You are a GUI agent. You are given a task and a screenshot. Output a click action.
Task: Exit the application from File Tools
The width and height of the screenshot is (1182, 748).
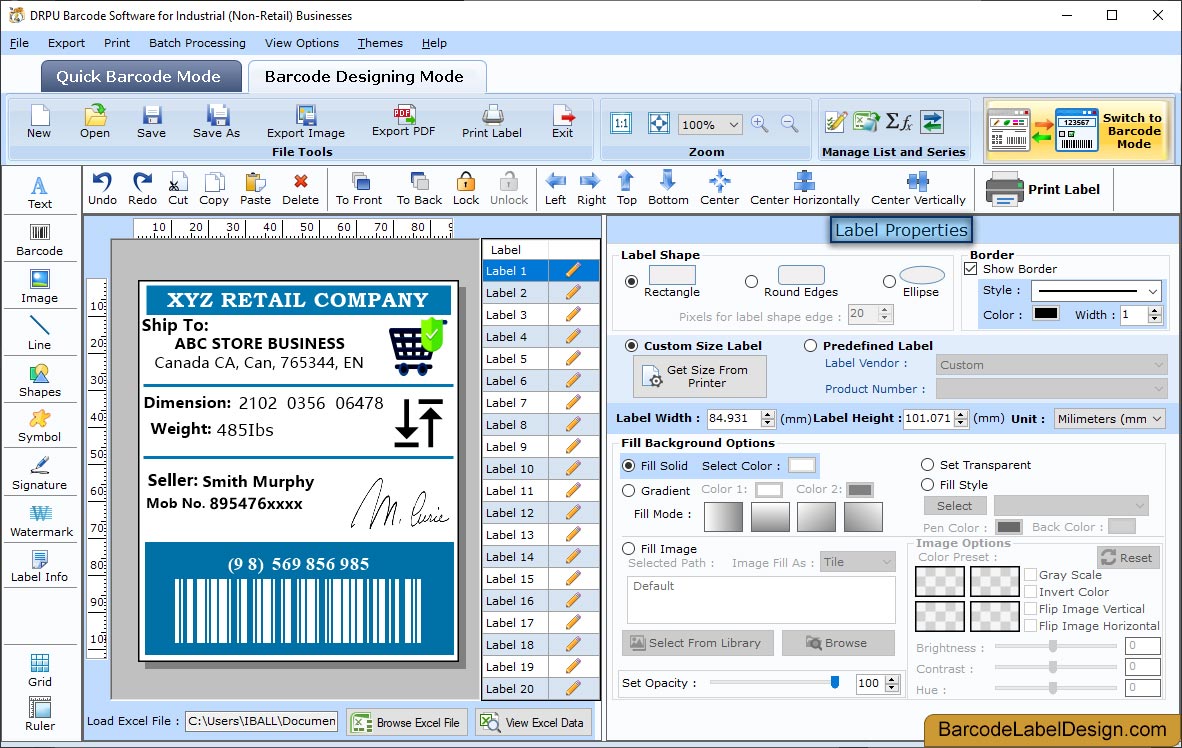[562, 122]
